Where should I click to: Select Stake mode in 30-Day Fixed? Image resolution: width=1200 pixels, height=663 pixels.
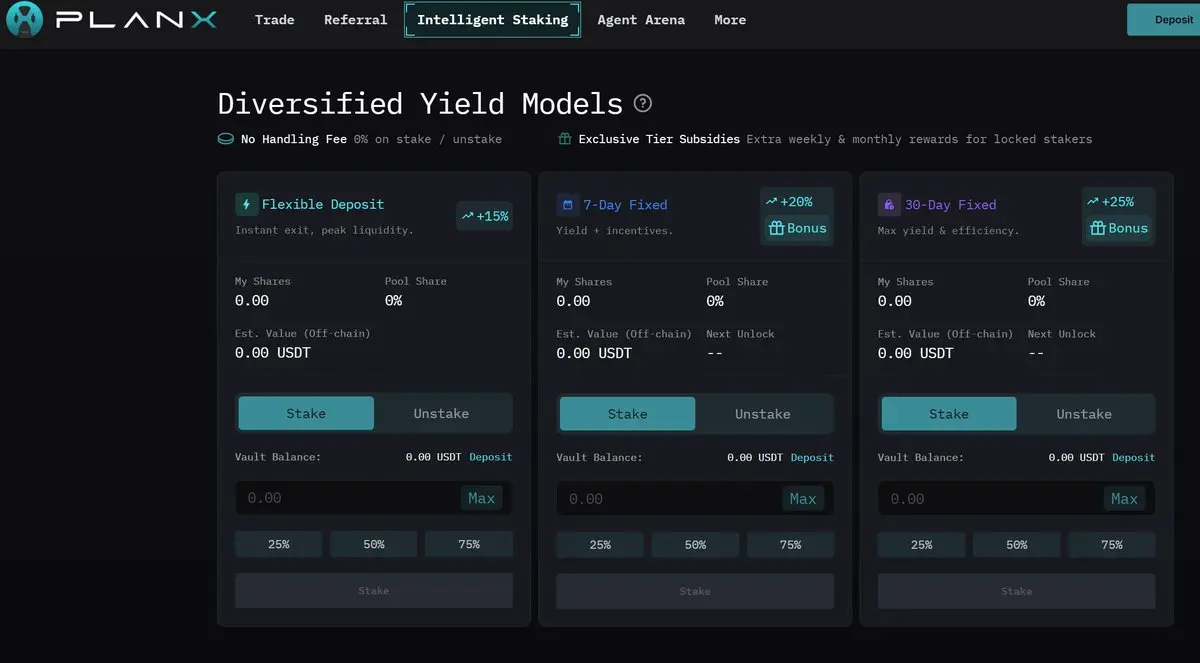(x=948, y=414)
